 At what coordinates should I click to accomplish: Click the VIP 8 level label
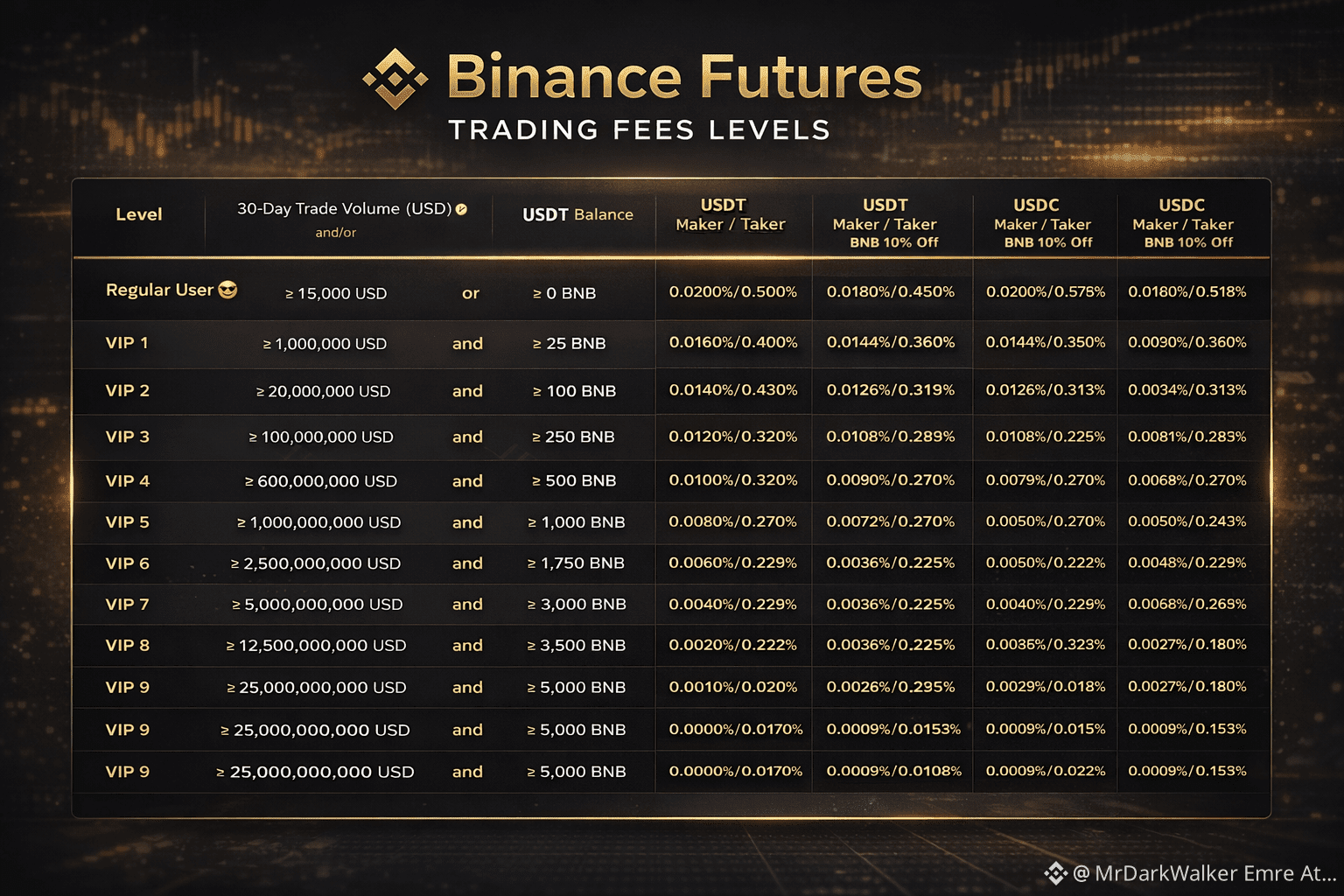[128, 646]
